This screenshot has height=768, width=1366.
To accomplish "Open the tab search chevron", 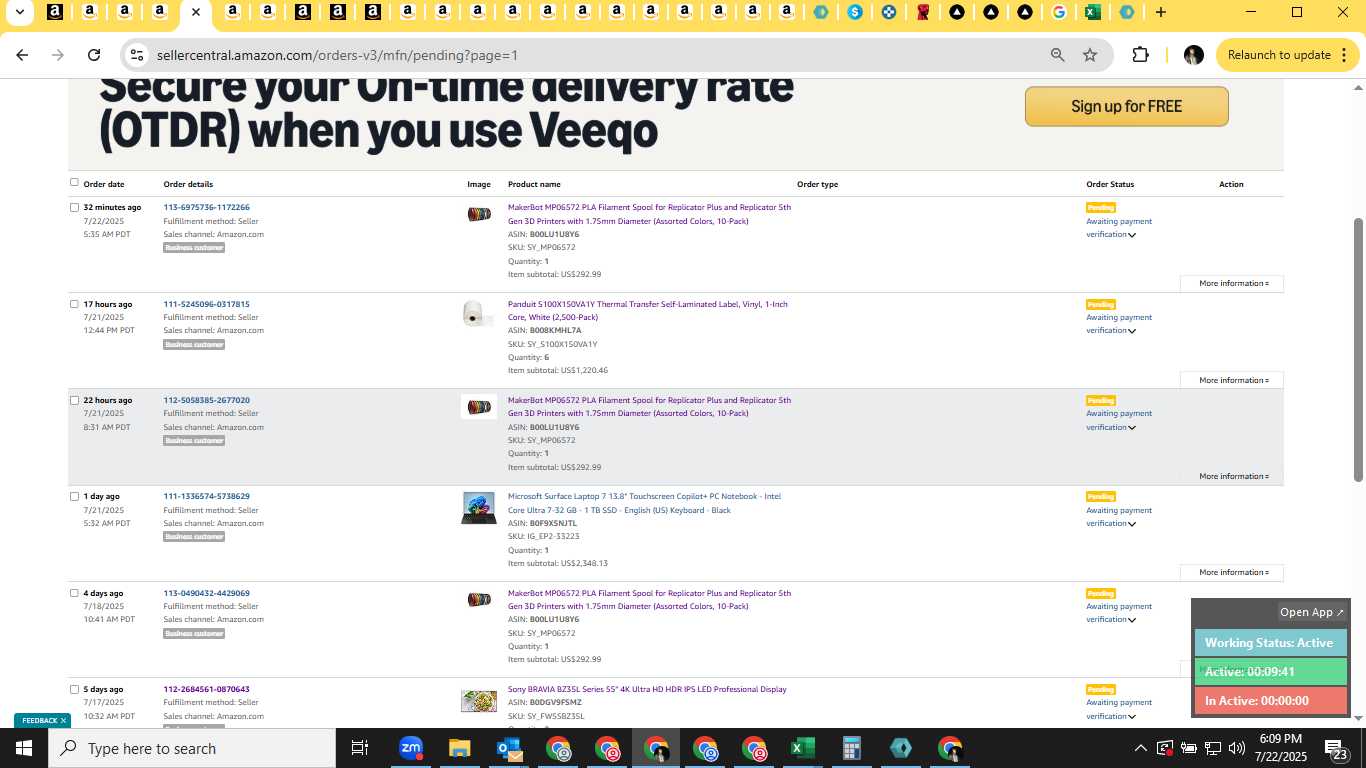I will pyautogui.click(x=19, y=12).
